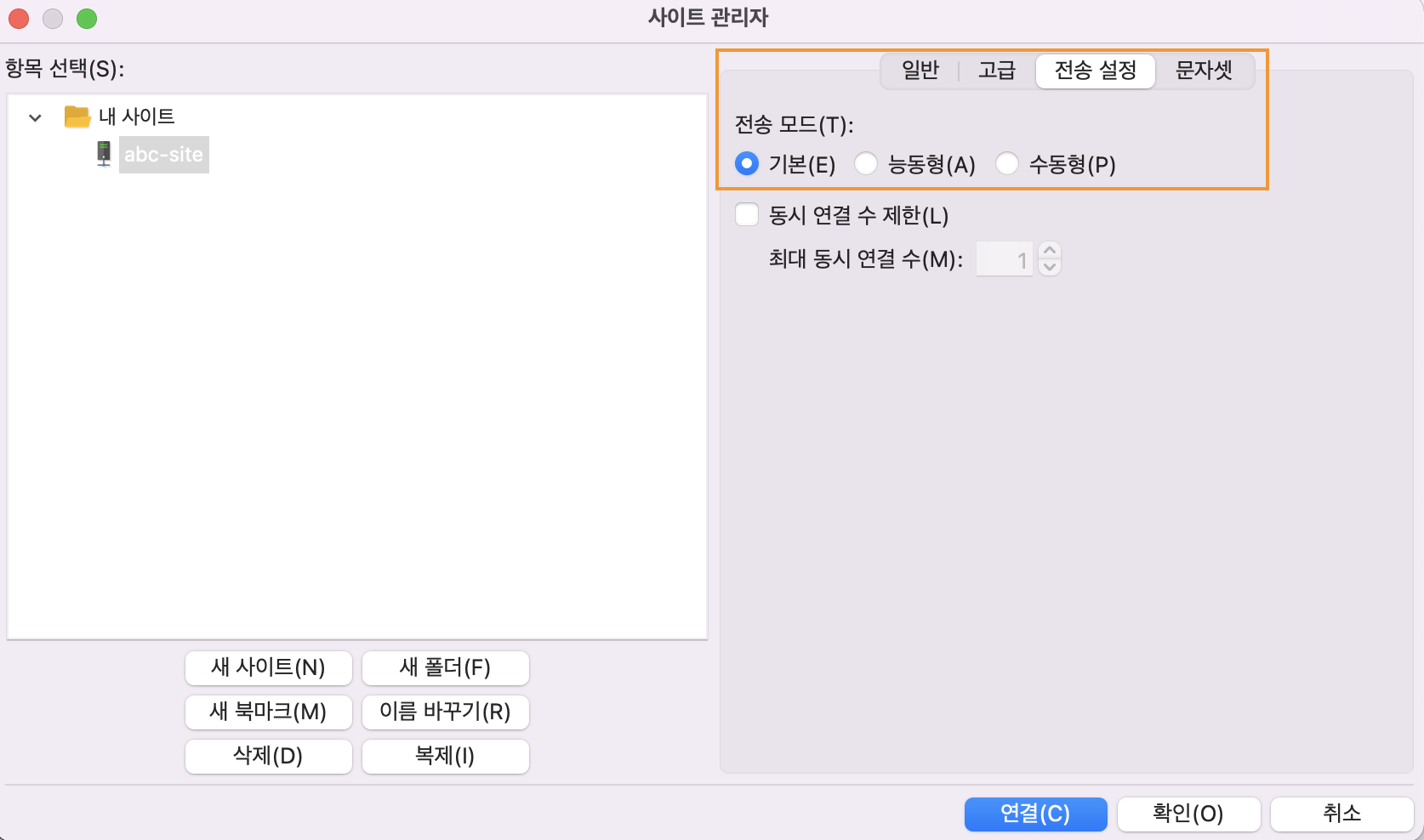Switch to the 문자셋 tab
1424x840 pixels.
coord(1203,71)
